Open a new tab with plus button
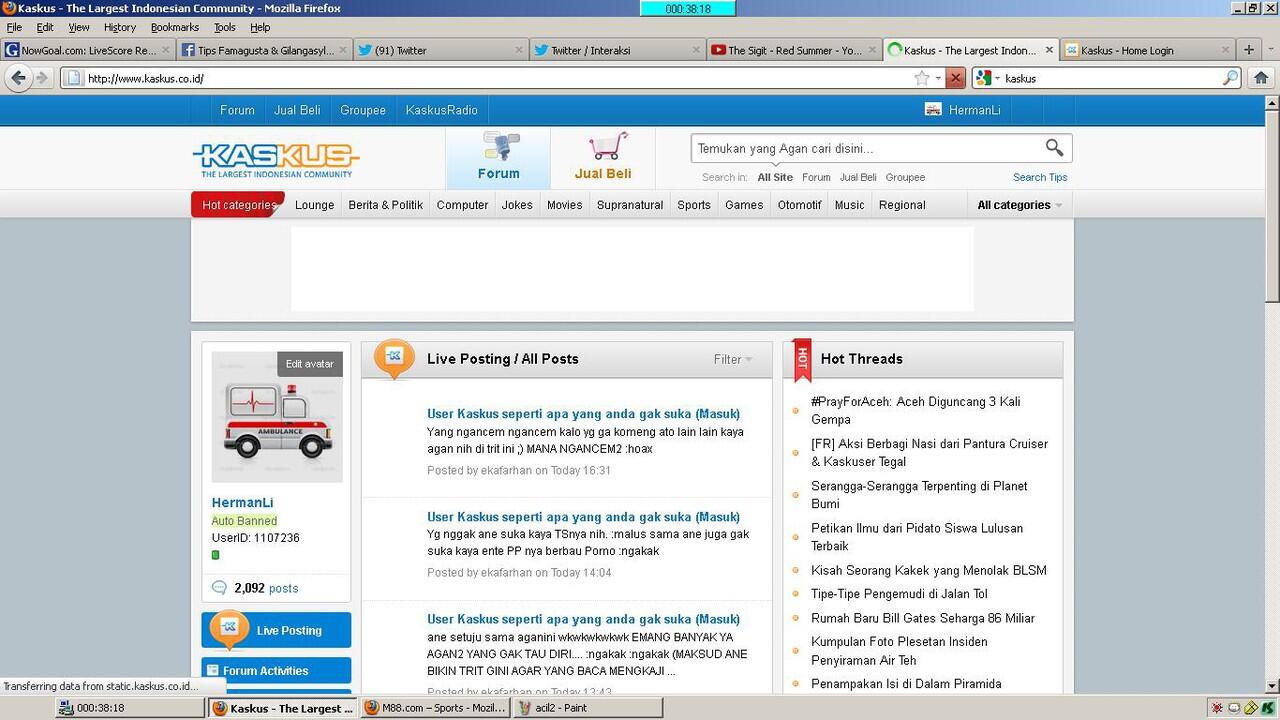 pos(1248,49)
